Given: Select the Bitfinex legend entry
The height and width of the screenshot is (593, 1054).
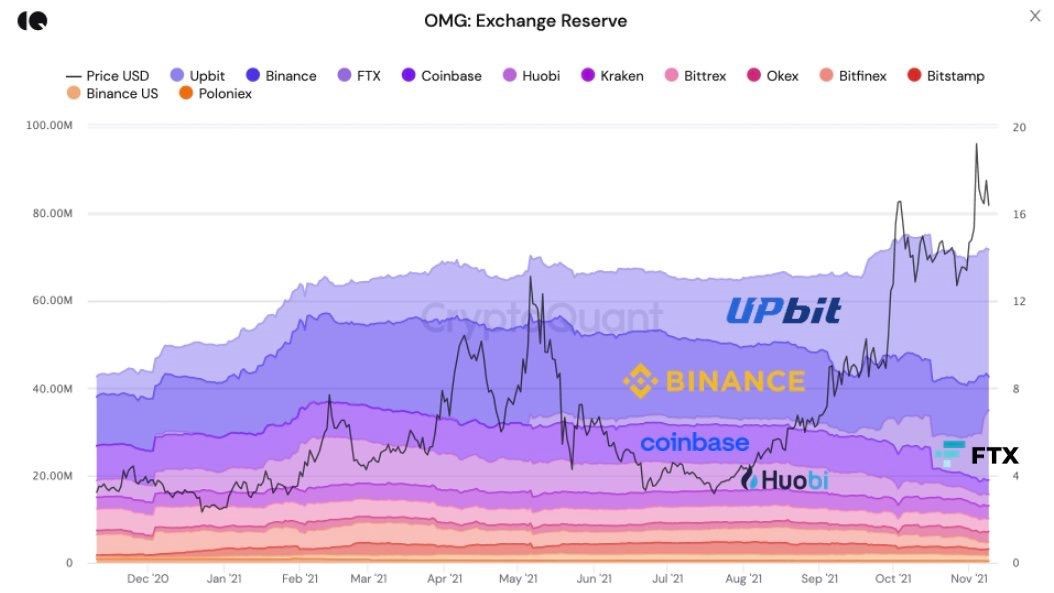Looking at the screenshot, I should click(852, 76).
